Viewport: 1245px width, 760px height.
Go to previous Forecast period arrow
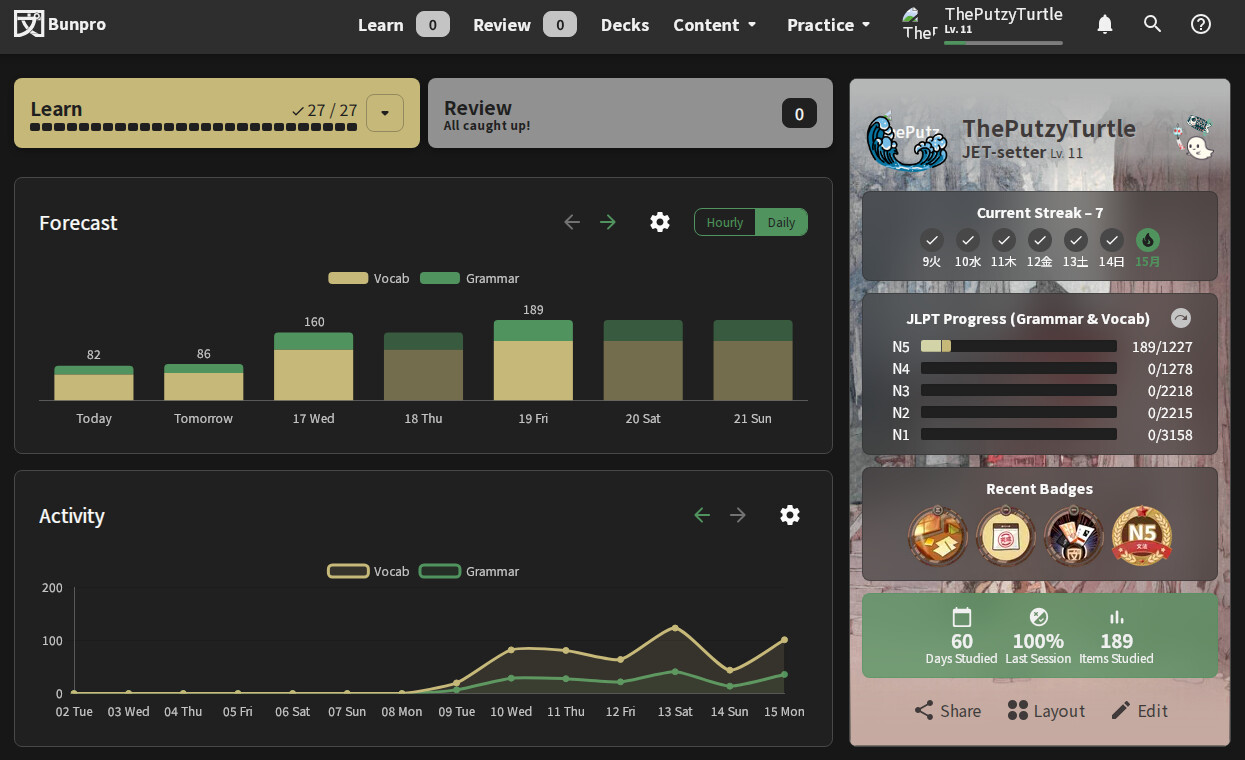pyautogui.click(x=572, y=222)
